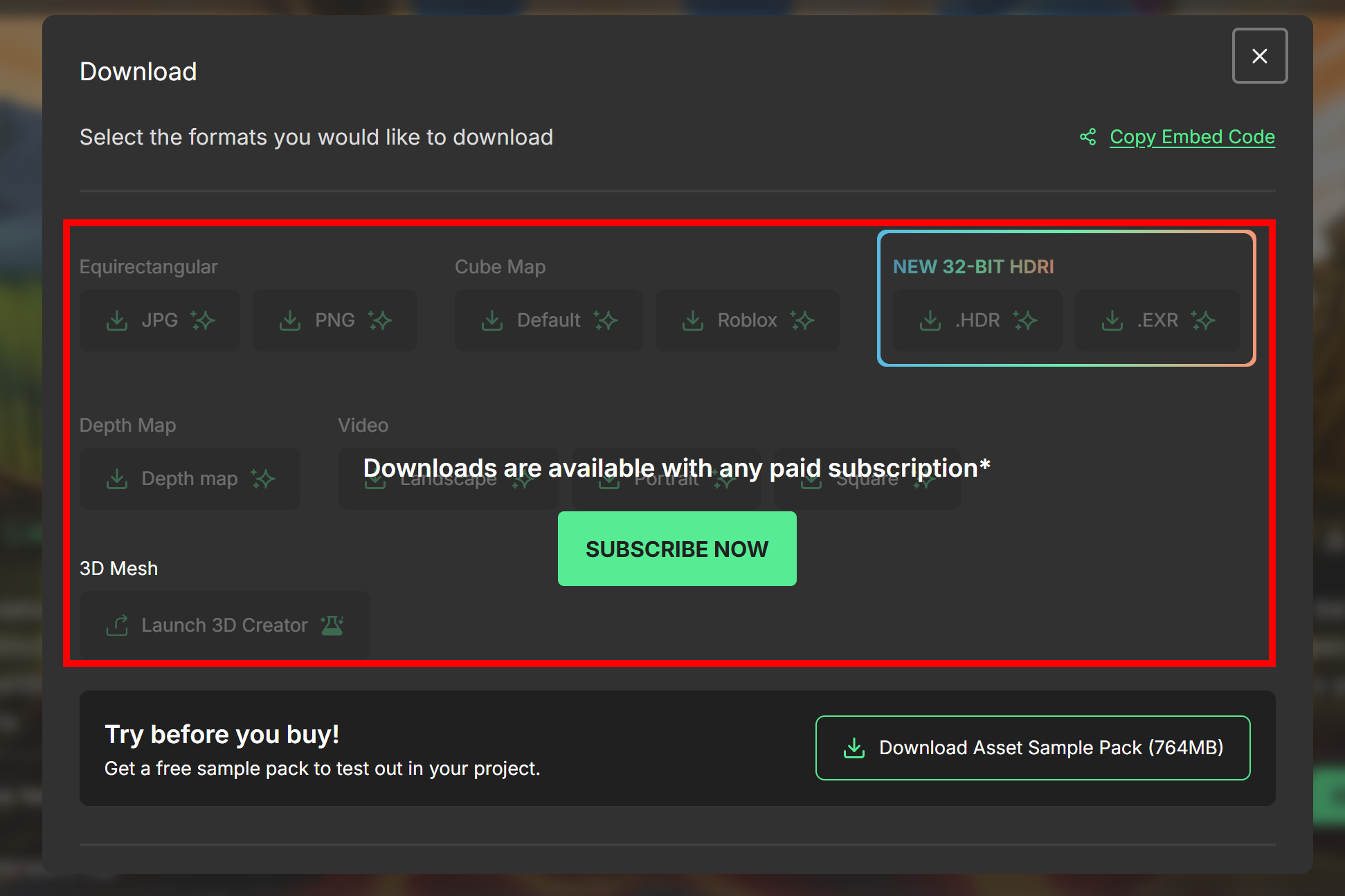This screenshot has width=1345, height=896.
Task: Click the sparkle icon on PNG button
Action: pos(380,320)
